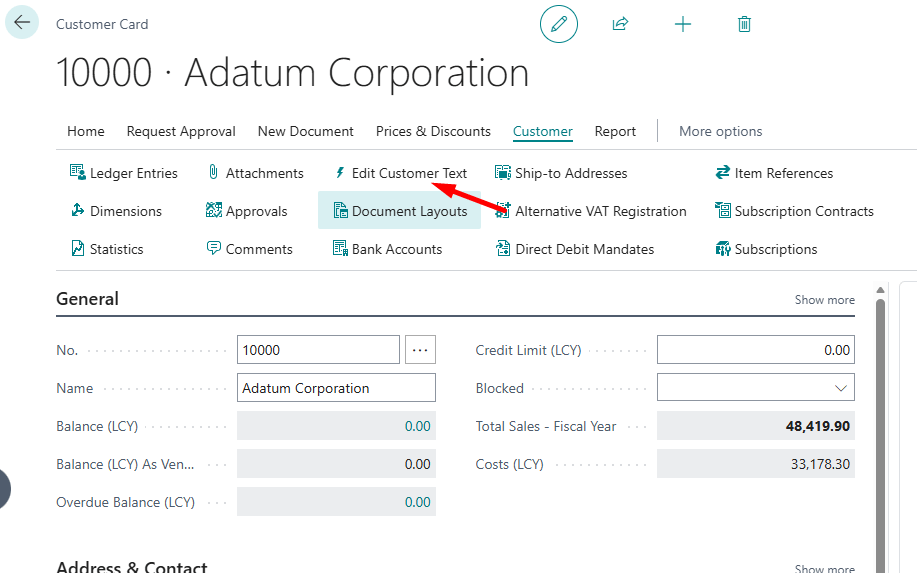Click the Balance (LCY) value link
Viewport: 917px width, 573px height.
(x=417, y=426)
